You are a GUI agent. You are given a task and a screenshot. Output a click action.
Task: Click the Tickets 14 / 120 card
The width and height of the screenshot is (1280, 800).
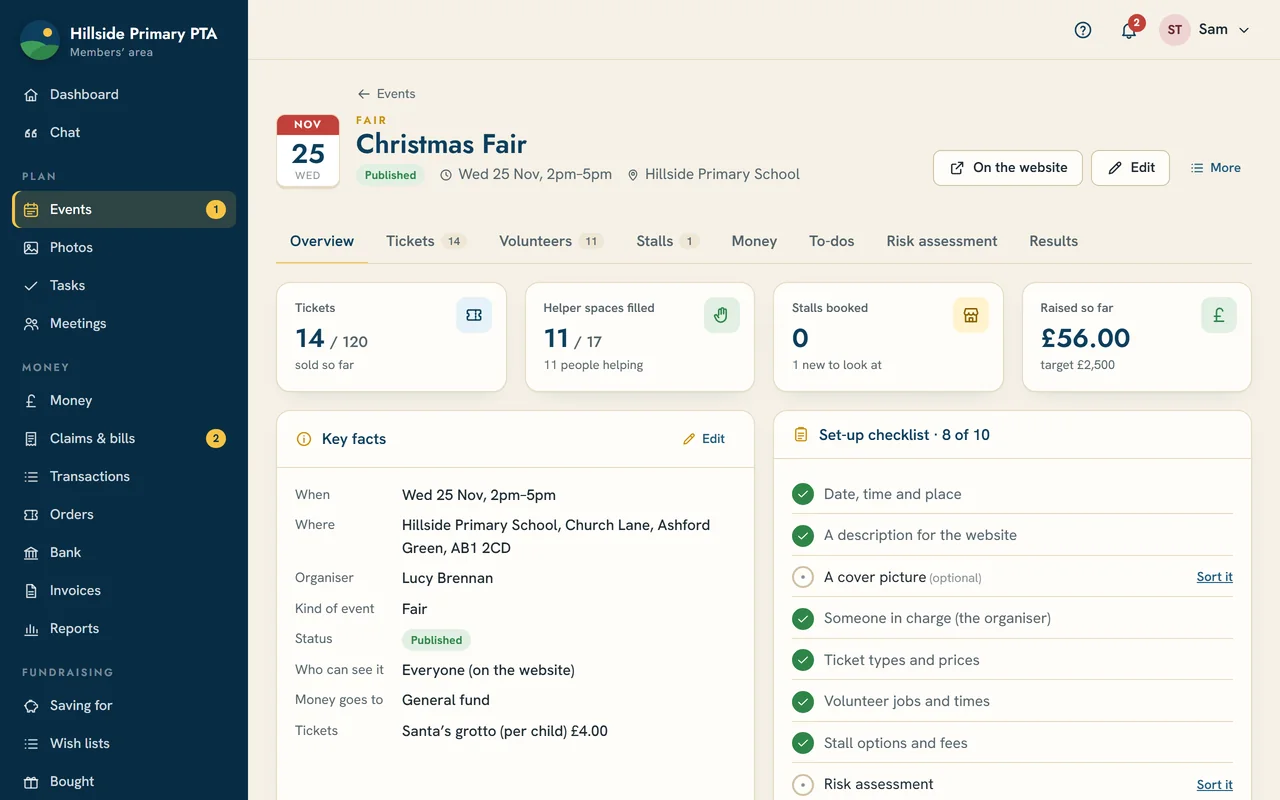[391, 337]
